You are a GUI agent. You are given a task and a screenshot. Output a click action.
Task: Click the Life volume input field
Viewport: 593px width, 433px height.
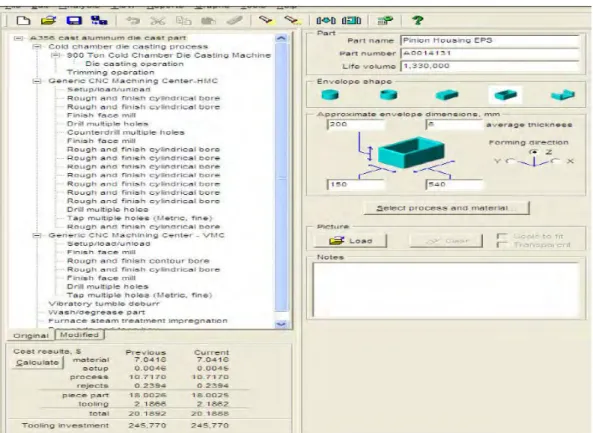490,66
